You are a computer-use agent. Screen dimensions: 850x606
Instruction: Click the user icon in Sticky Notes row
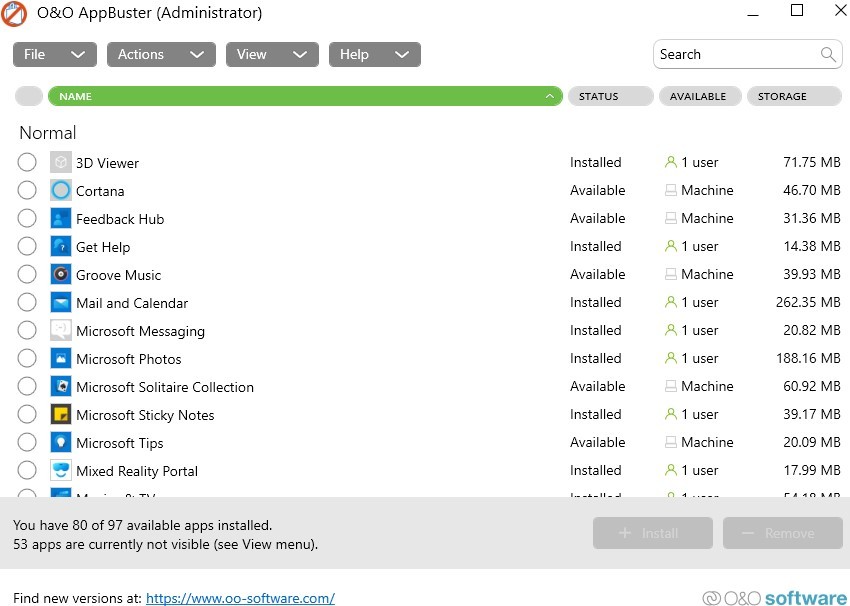click(x=671, y=414)
